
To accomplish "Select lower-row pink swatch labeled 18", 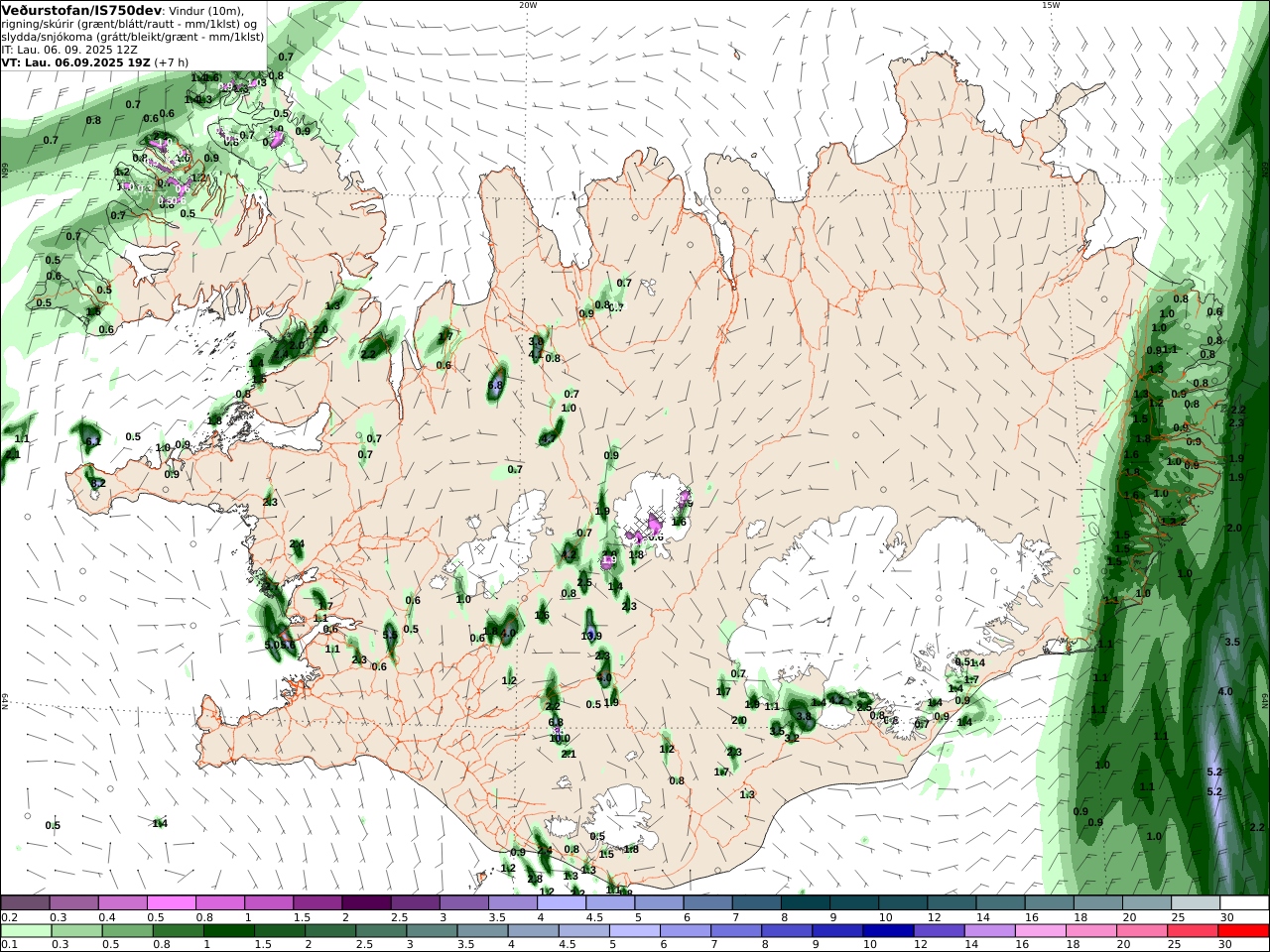I will point(1090,931).
